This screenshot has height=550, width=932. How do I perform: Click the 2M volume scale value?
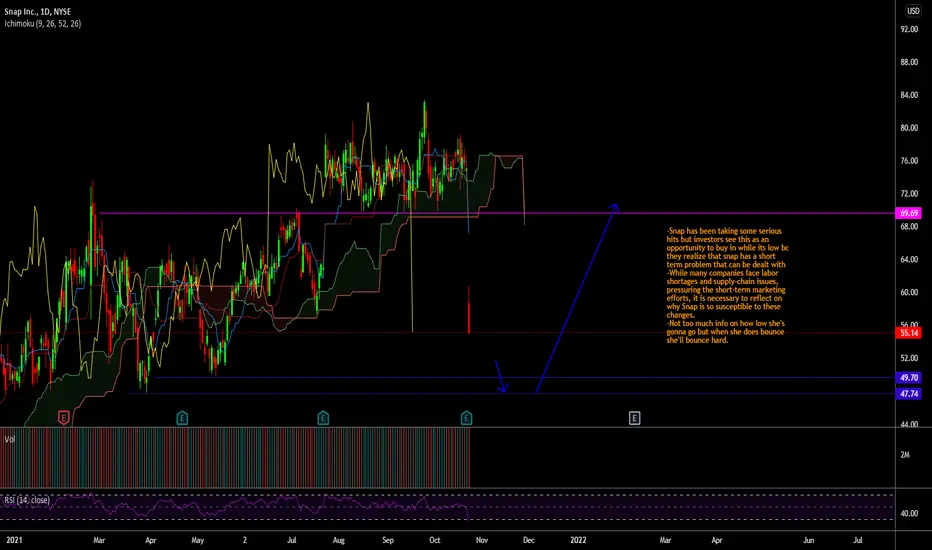(x=905, y=455)
